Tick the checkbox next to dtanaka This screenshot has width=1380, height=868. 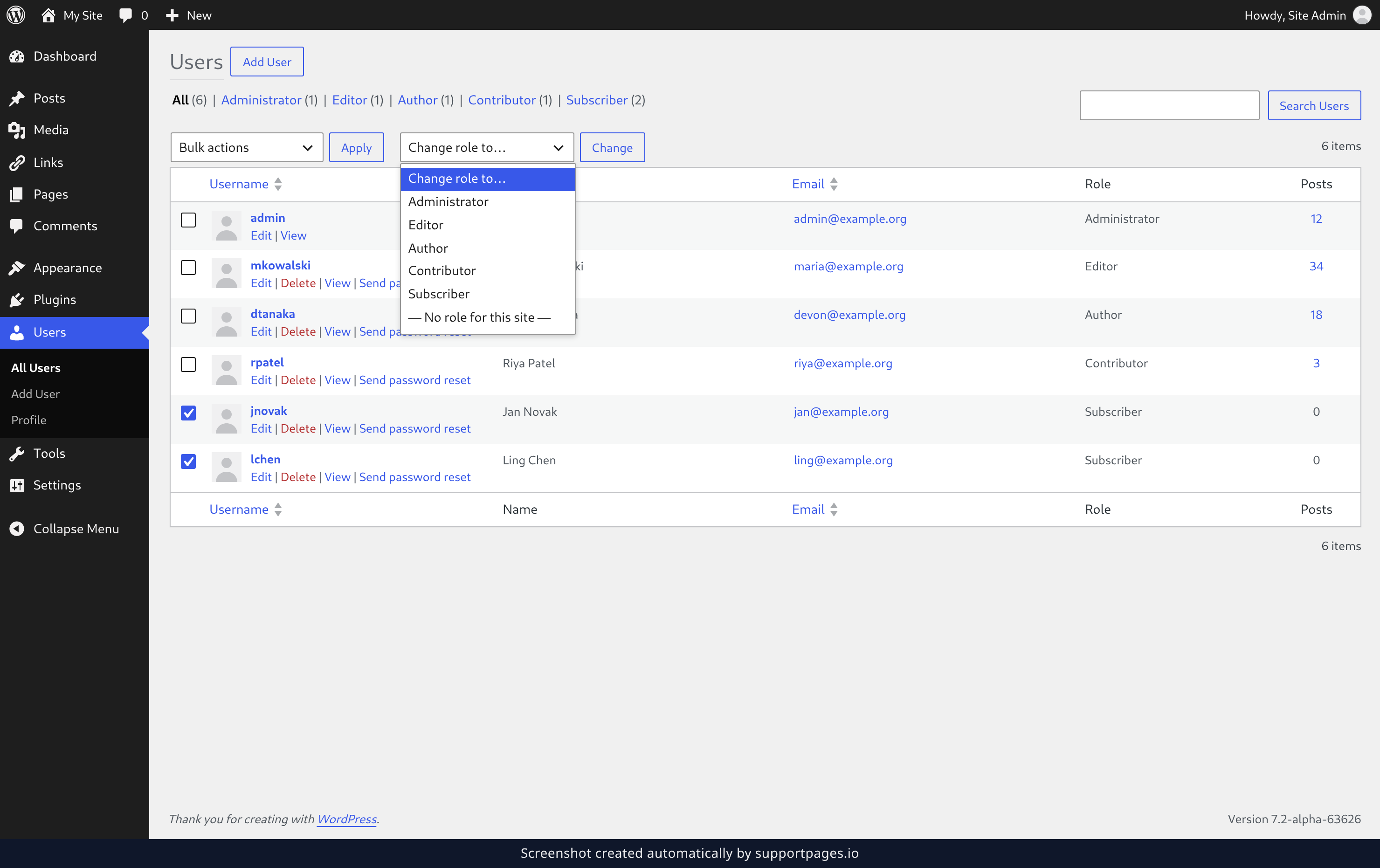point(188,316)
